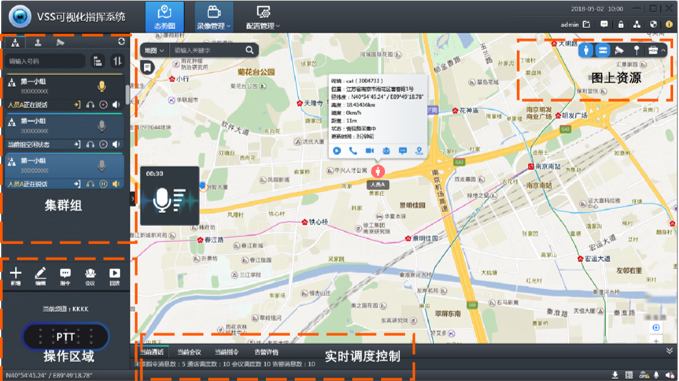
Task: Click the refresh icon in group panel
Action: pos(121,42)
